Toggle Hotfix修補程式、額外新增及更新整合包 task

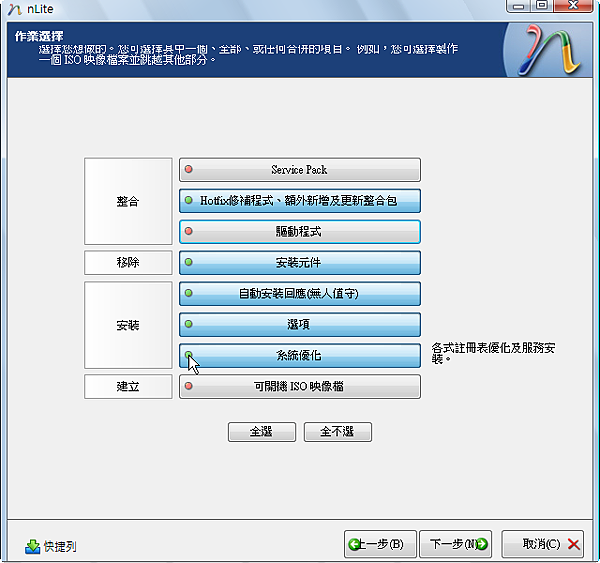300,201
